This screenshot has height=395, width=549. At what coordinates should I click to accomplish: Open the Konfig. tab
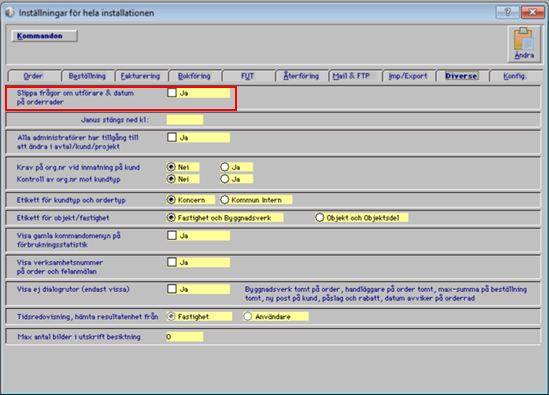coord(515,76)
